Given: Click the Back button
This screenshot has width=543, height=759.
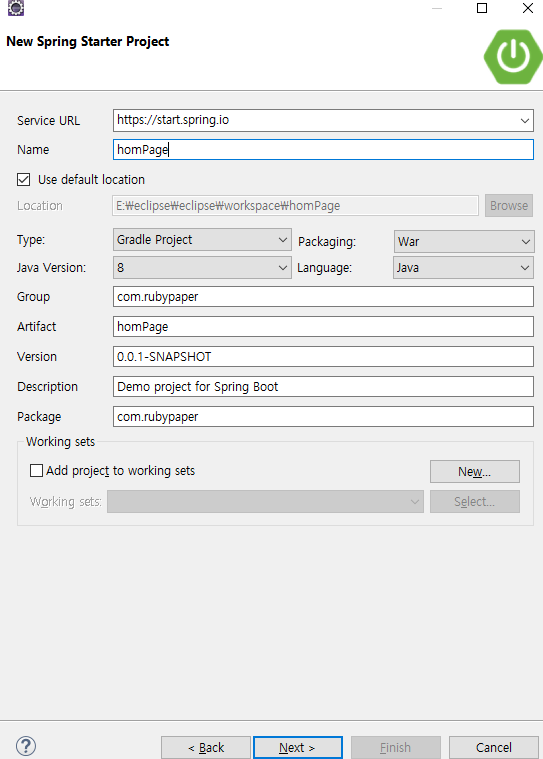Looking at the screenshot, I should (x=206, y=748).
